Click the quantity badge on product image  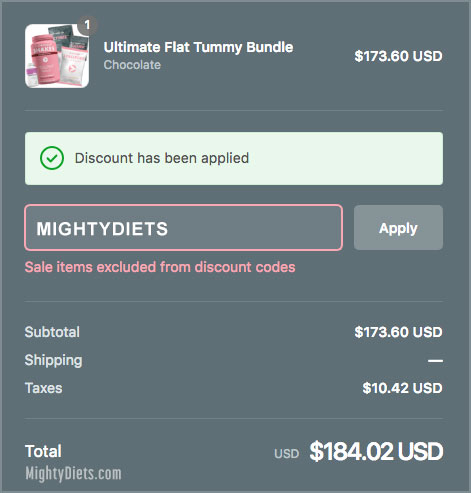pyautogui.click(x=87, y=25)
